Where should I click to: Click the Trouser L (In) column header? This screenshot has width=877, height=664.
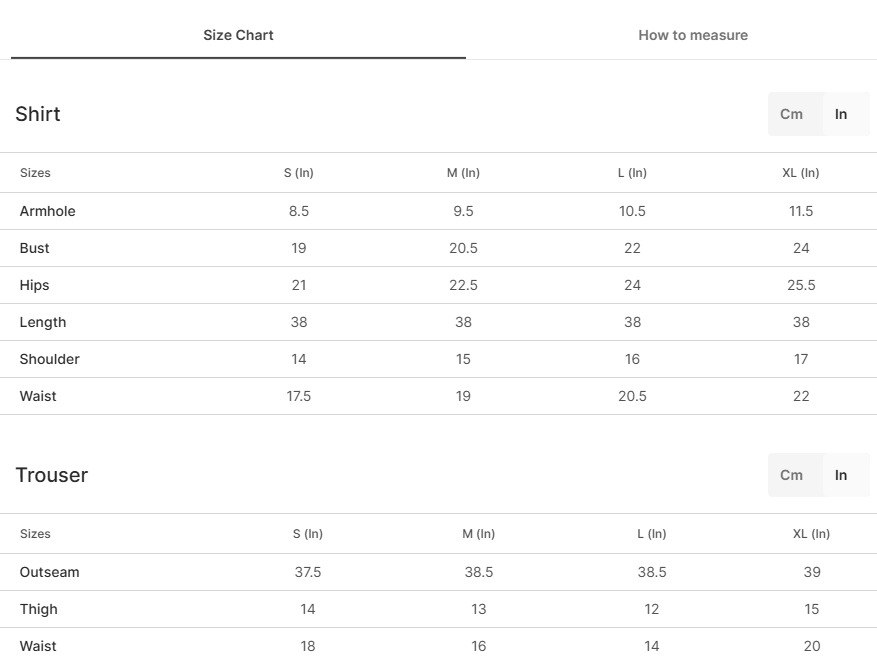point(652,534)
